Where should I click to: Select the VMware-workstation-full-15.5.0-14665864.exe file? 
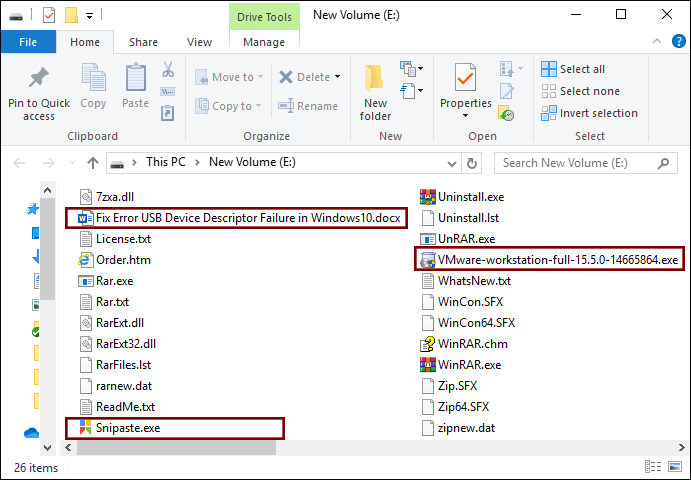click(549, 260)
